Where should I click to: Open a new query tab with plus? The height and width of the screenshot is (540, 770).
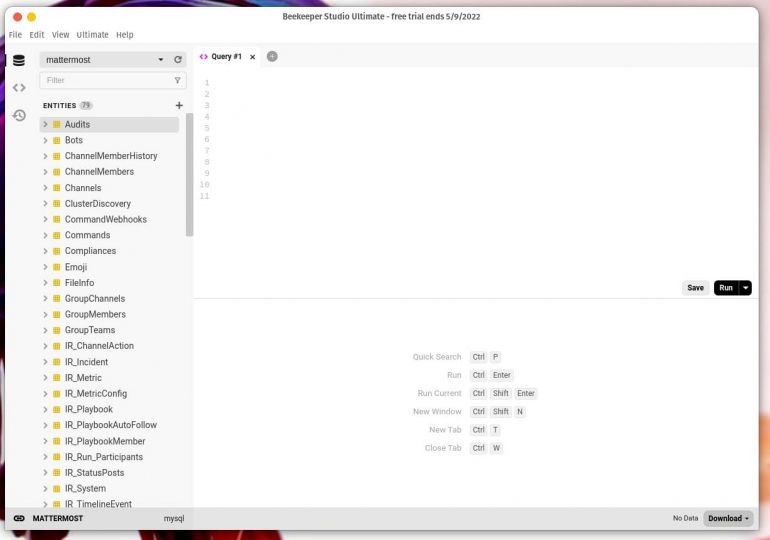[x=272, y=56]
